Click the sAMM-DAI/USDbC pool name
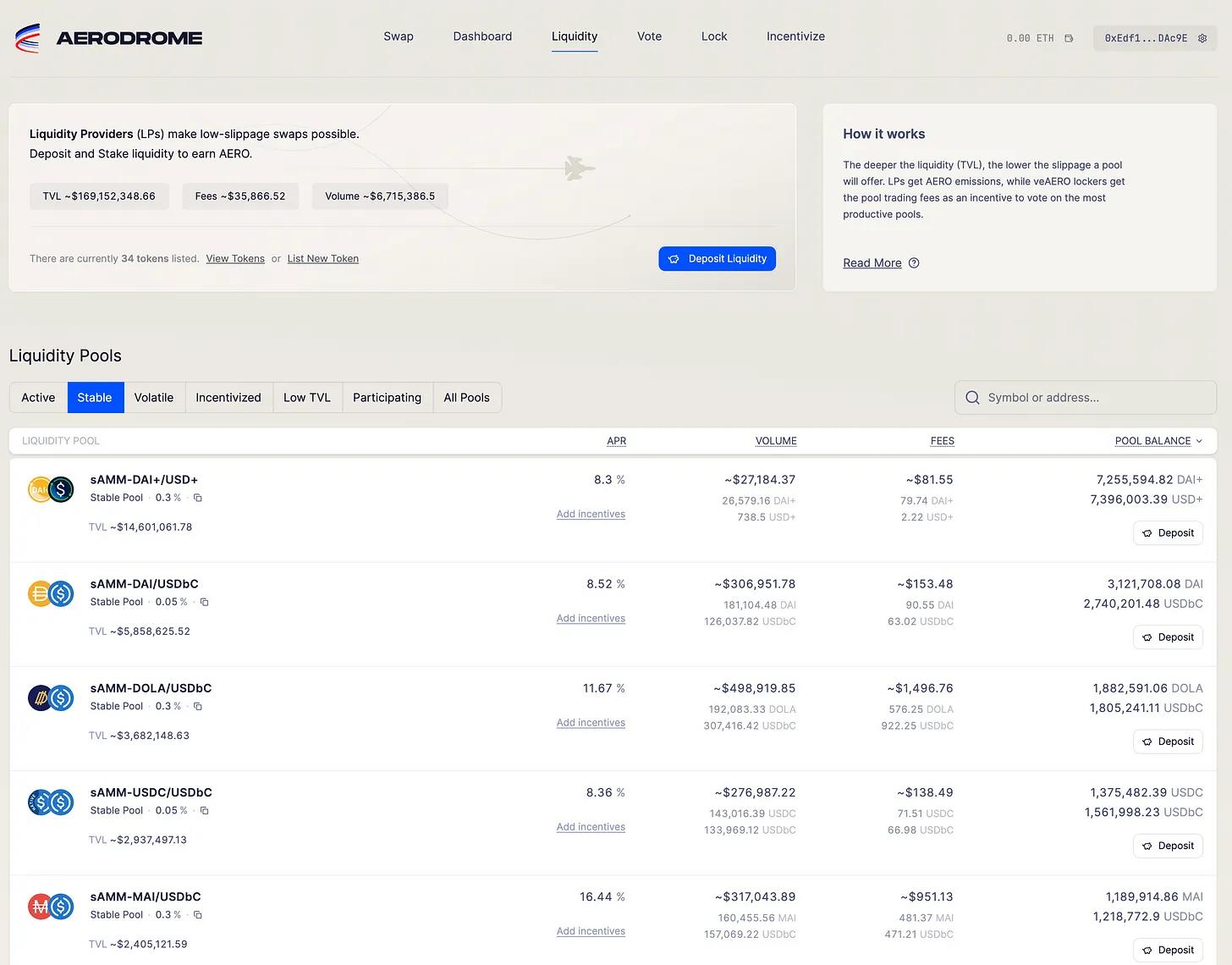 [x=145, y=584]
